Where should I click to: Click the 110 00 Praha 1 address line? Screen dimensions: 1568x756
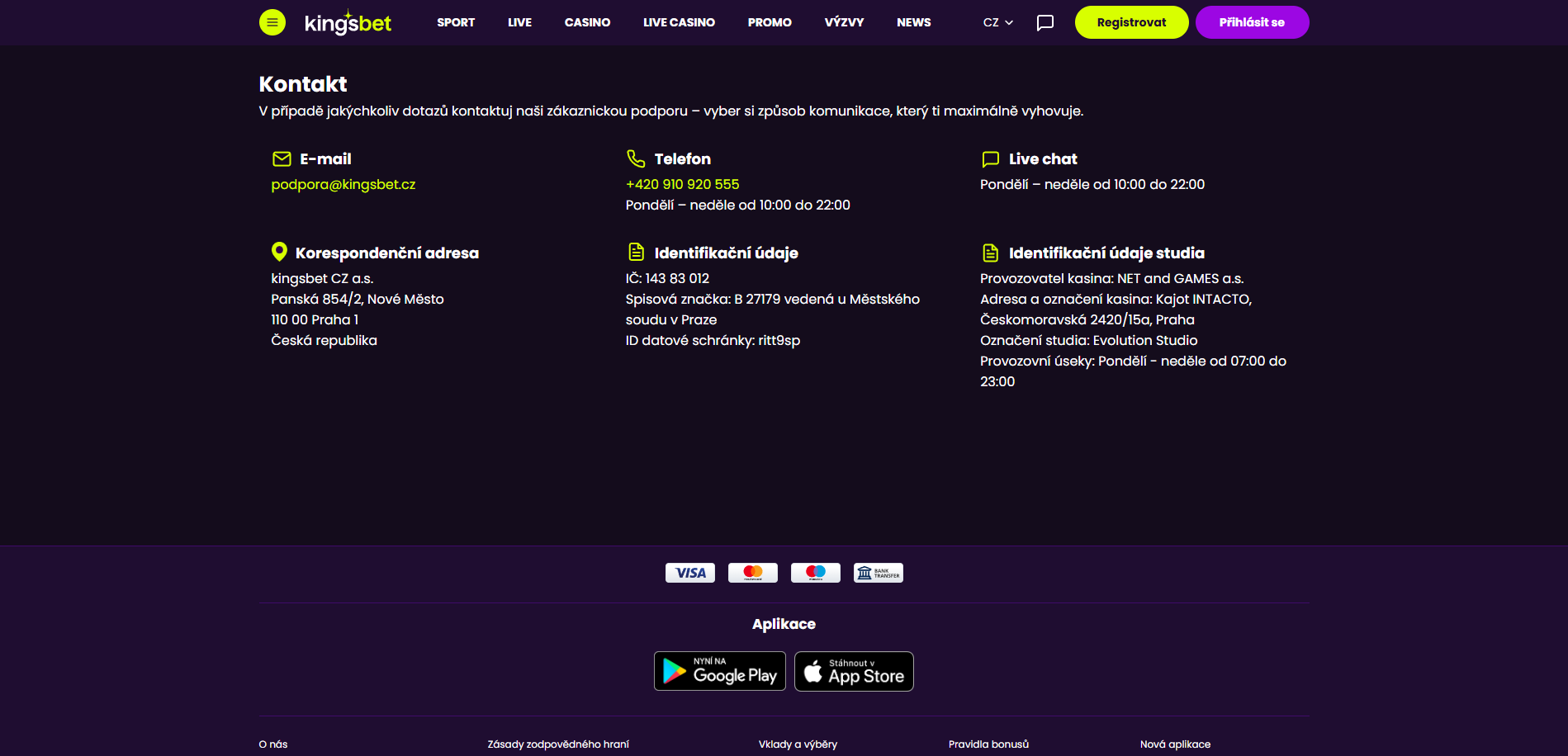pos(315,319)
